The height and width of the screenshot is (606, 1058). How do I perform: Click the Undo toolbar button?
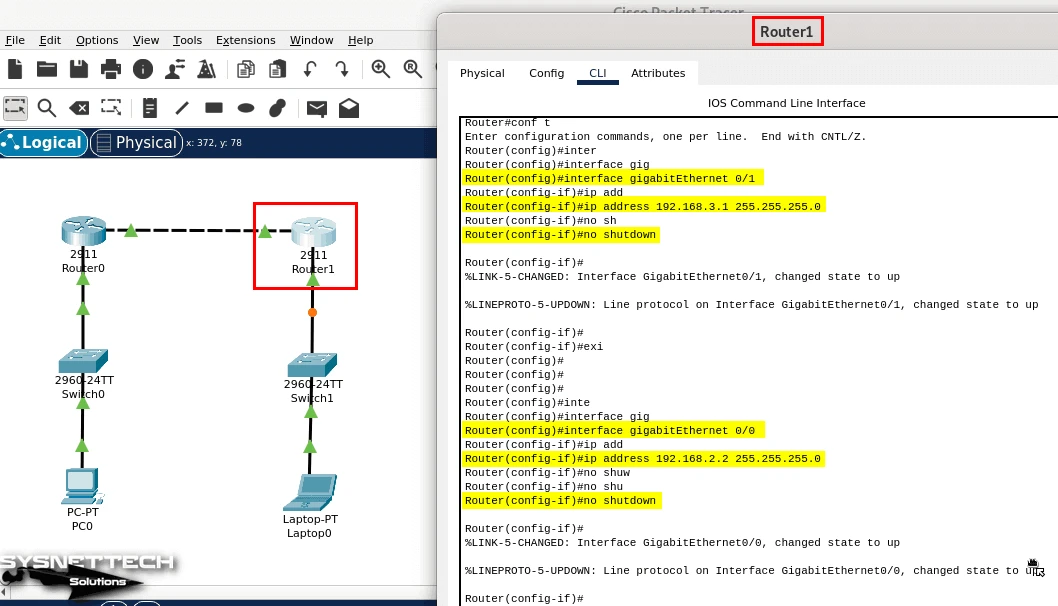[x=310, y=69]
